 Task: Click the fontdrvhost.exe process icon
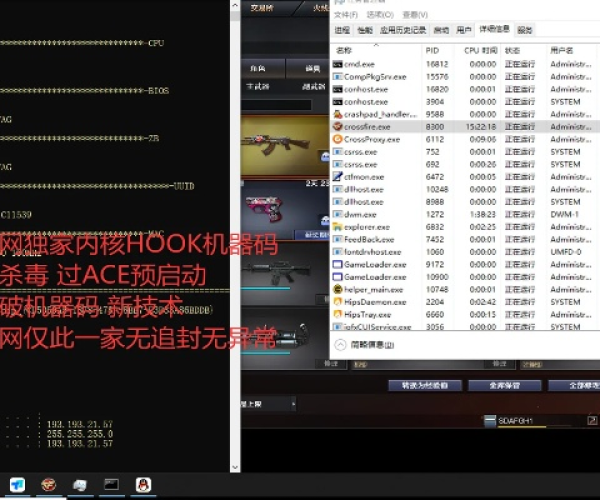coord(338,252)
